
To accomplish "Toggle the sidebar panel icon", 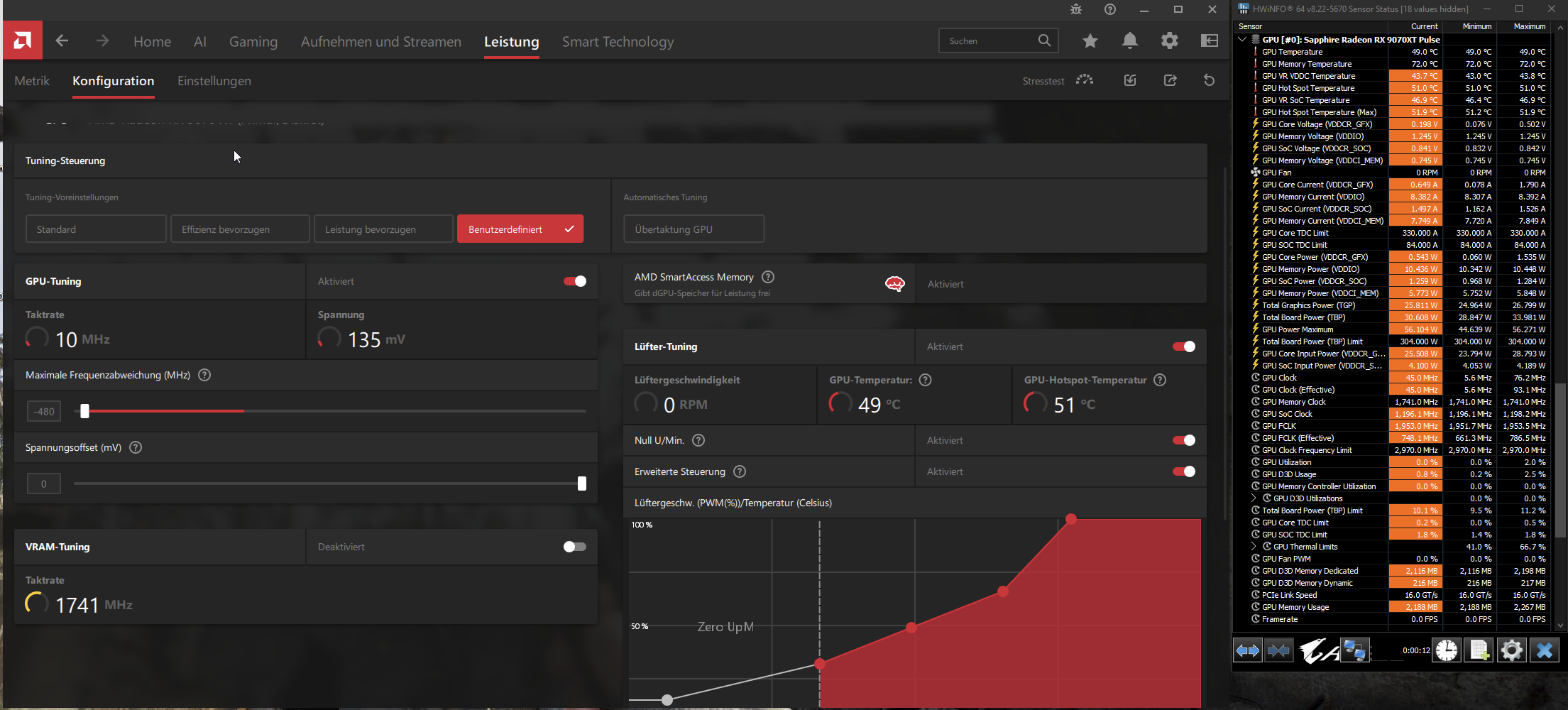I will [1210, 40].
